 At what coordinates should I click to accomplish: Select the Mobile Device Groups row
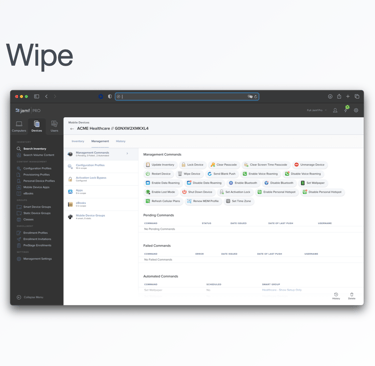tap(101, 217)
